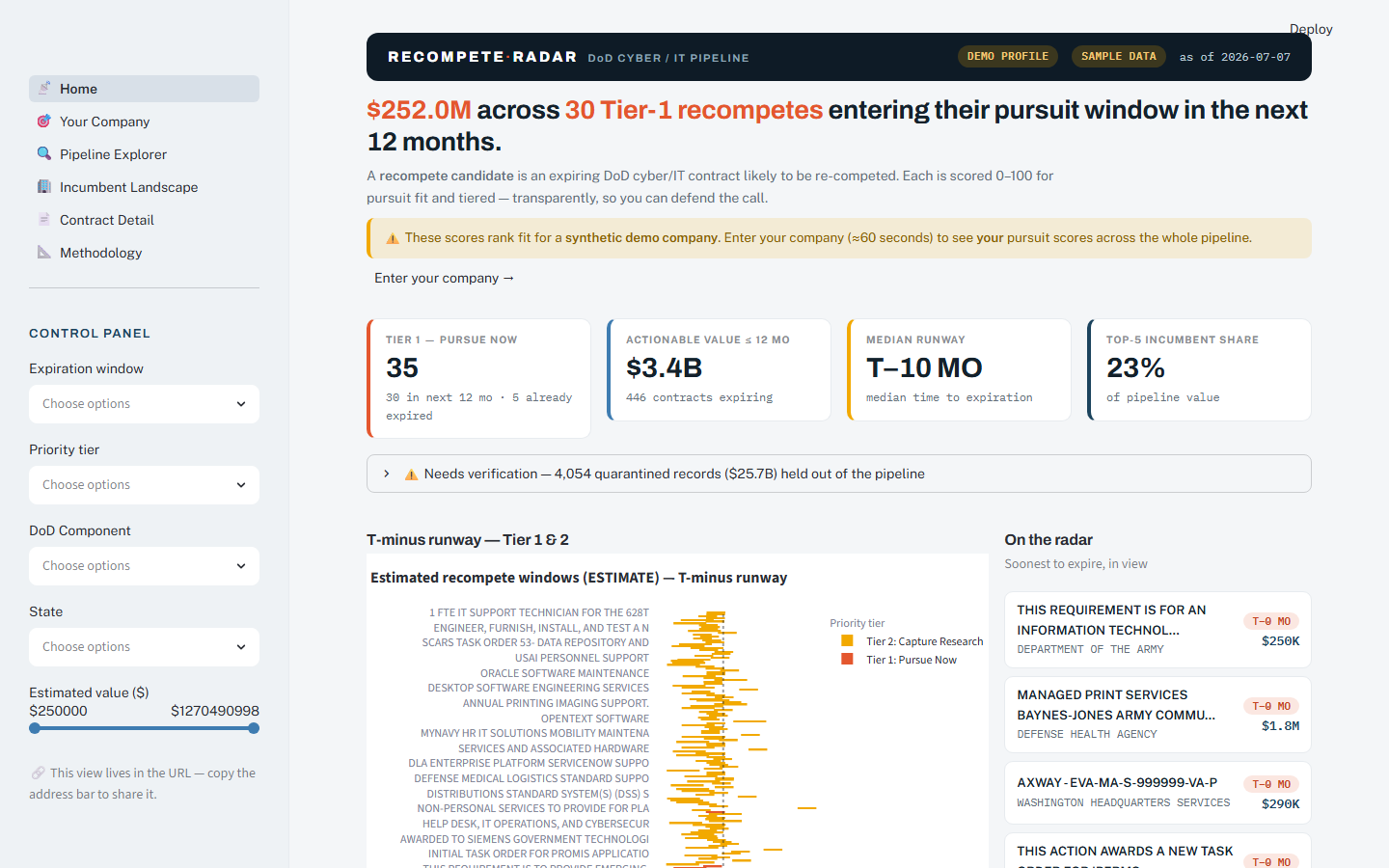This screenshot has width=1389, height=868.
Task: Click chart label DESKTOP SOFTWARE ENGINEERING SERVICES
Action: [x=538, y=688]
